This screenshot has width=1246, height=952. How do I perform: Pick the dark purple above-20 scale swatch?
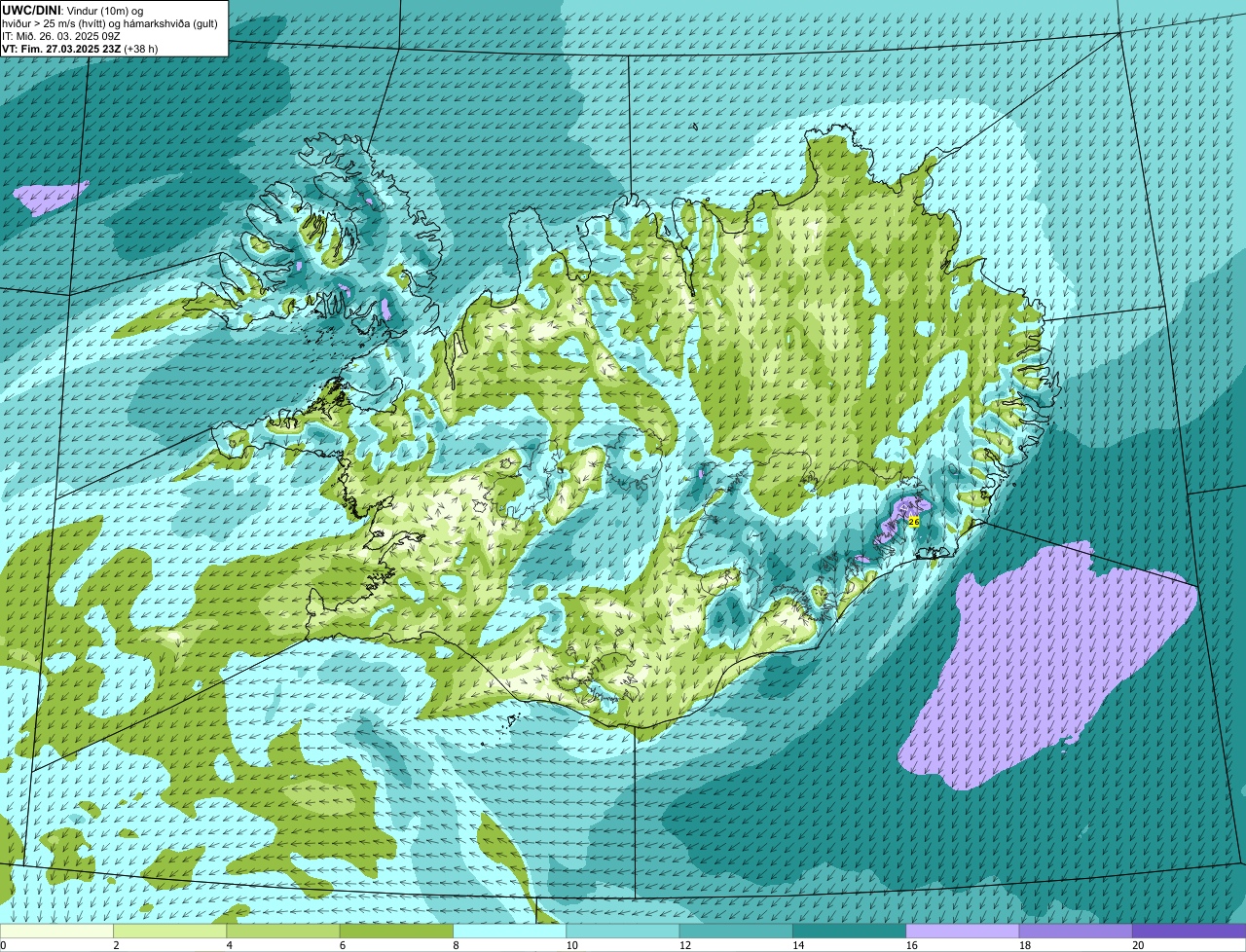(x=1189, y=931)
